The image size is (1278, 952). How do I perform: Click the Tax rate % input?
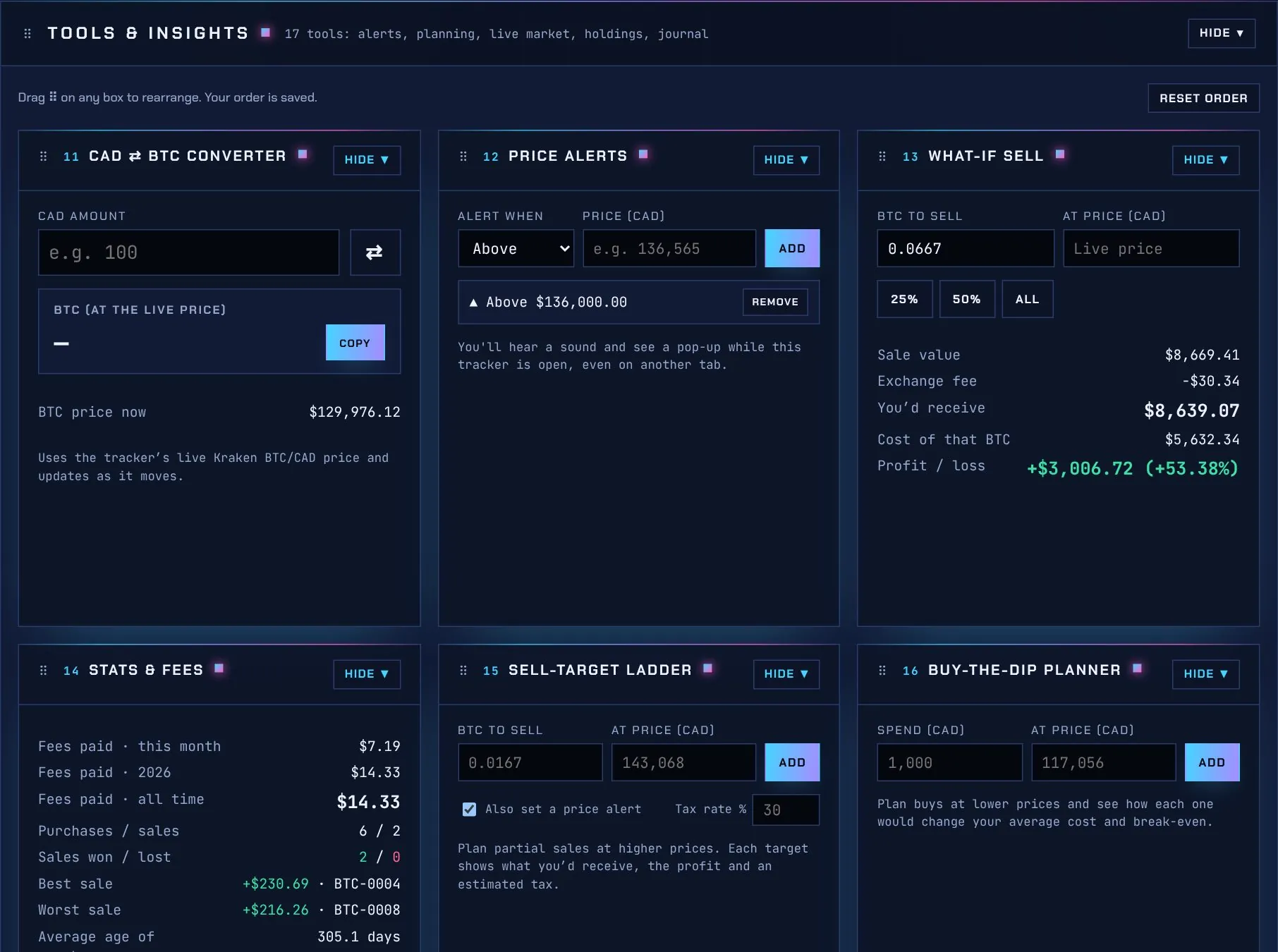[786, 810]
